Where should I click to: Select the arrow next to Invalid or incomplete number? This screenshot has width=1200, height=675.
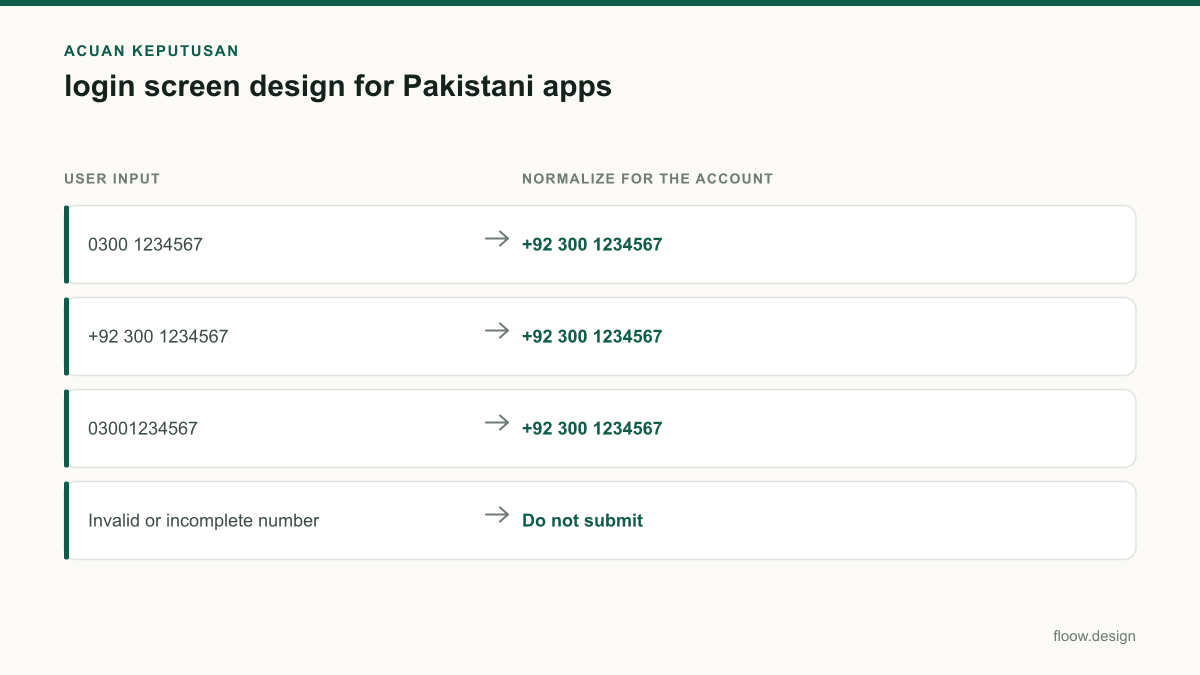click(497, 515)
